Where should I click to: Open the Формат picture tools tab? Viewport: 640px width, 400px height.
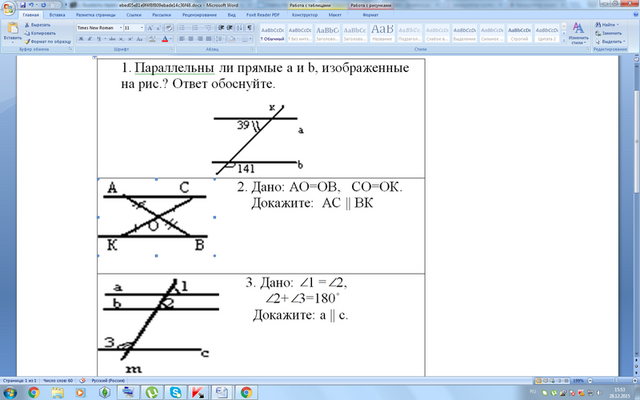click(x=370, y=15)
